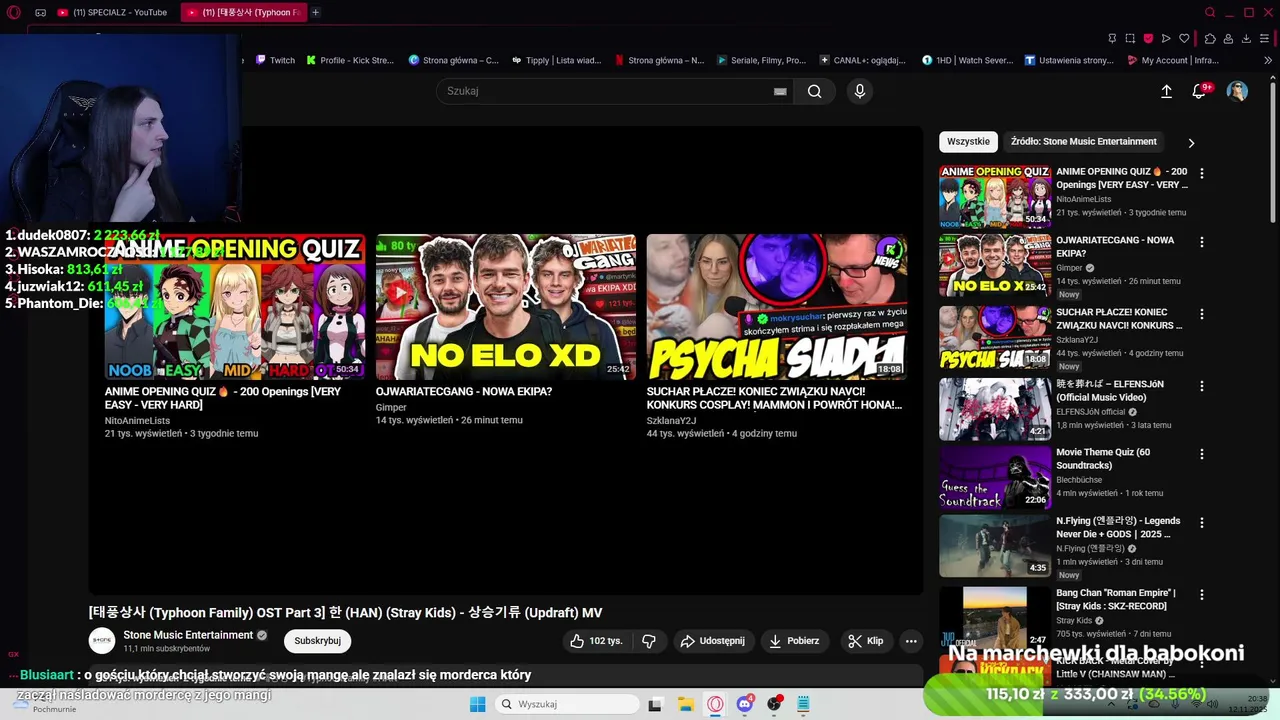This screenshot has width=1280, height=720.
Task: Start voice search with microphone icon
Action: [x=859, y=91]
